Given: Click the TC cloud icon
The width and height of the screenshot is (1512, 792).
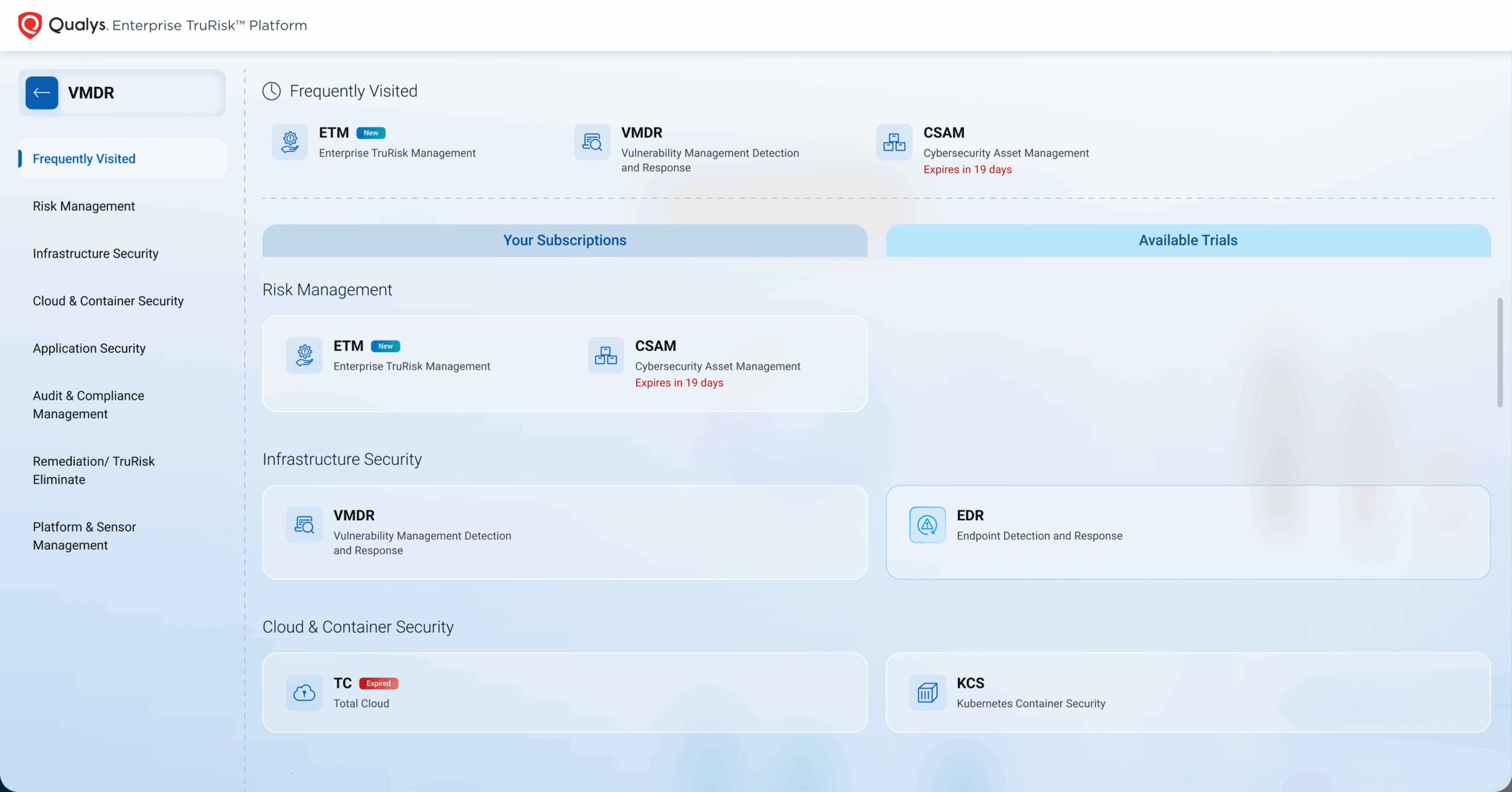Looking at the screenshot, I should (x=304, y=692).
